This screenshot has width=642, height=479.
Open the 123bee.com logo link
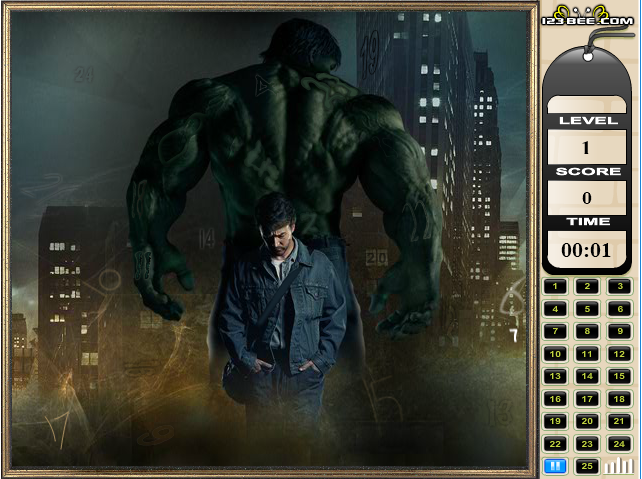click(x=588, y=17)
